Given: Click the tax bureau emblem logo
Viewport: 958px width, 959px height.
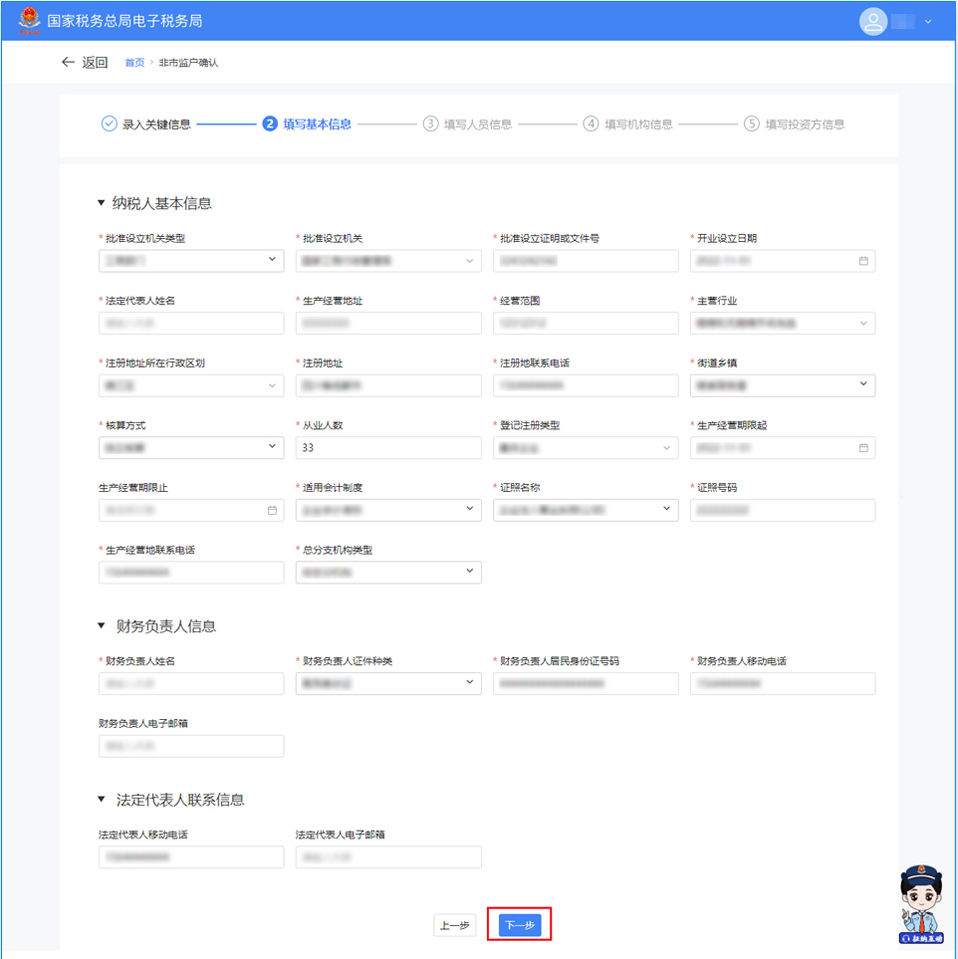Looking at the screenshot, I should click(29, 20).
